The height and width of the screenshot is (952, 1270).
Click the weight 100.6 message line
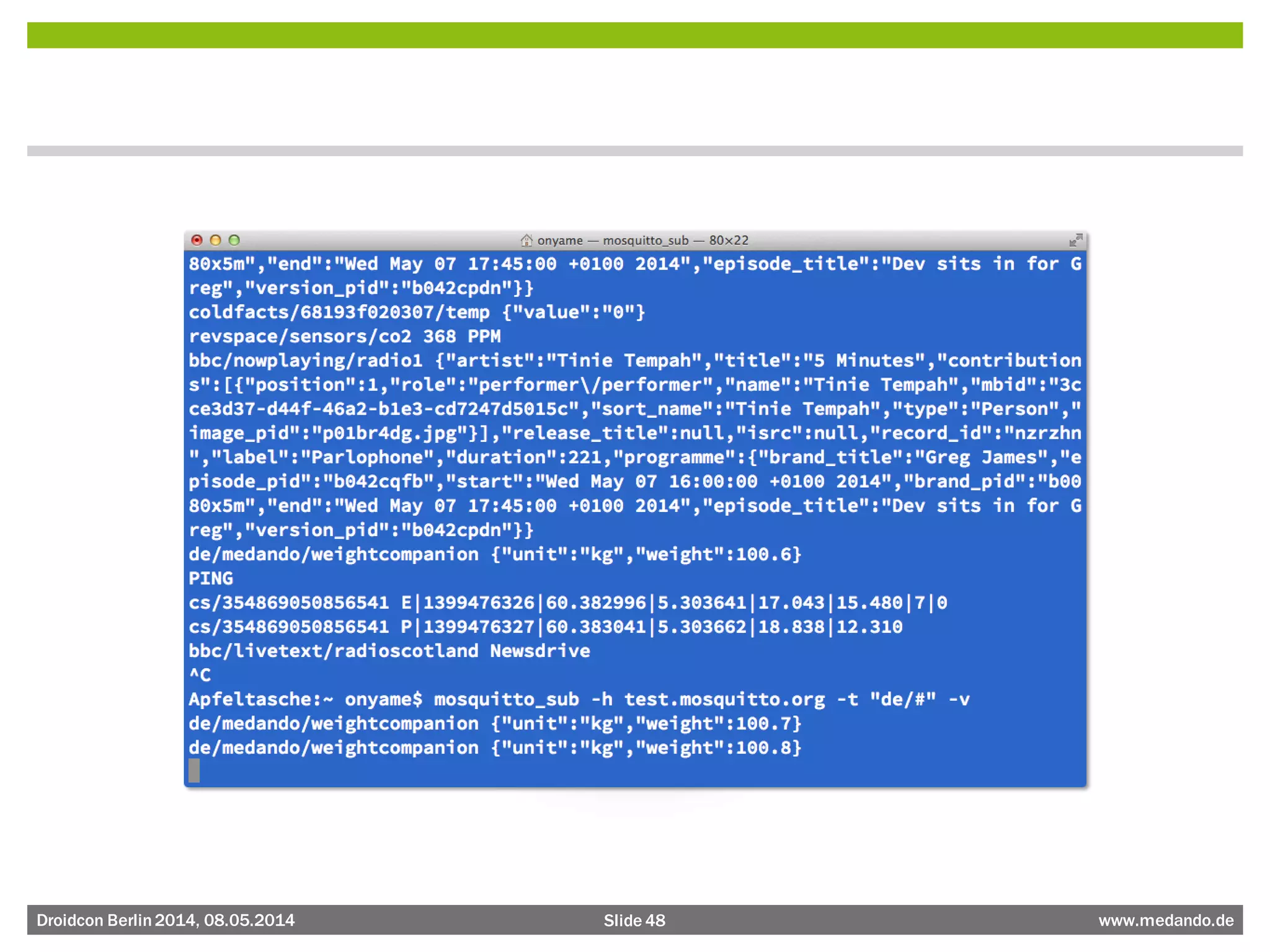494,554
